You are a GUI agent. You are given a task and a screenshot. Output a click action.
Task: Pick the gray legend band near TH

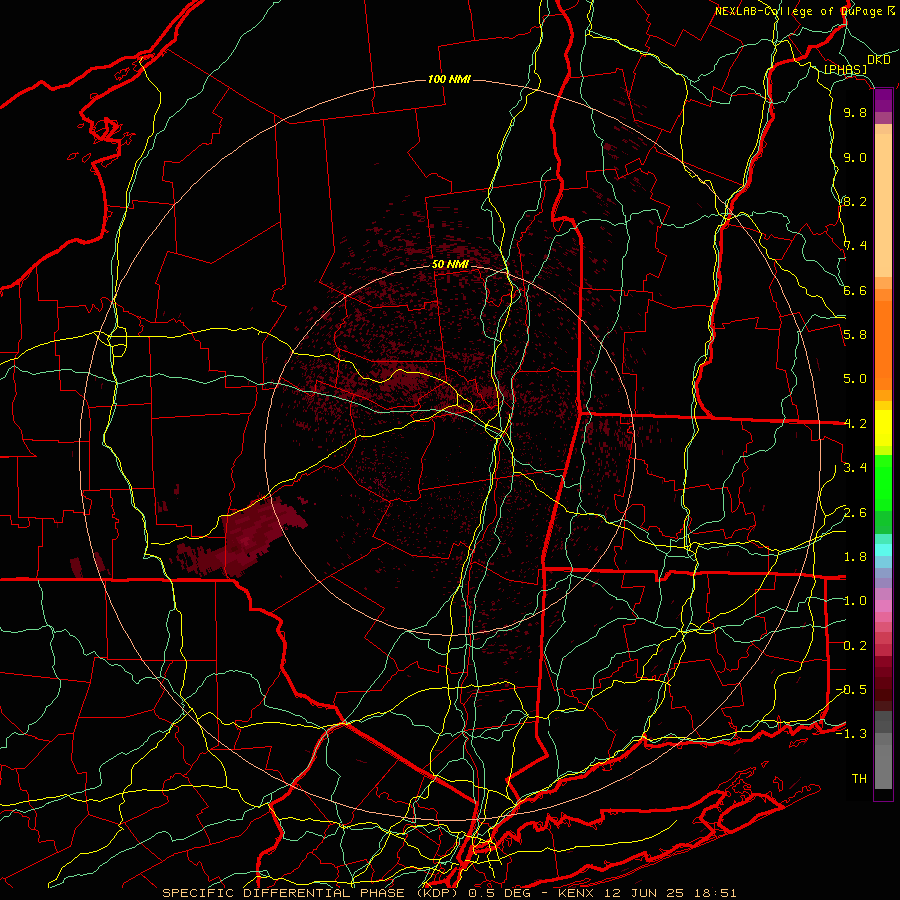[x=883, y=767]
